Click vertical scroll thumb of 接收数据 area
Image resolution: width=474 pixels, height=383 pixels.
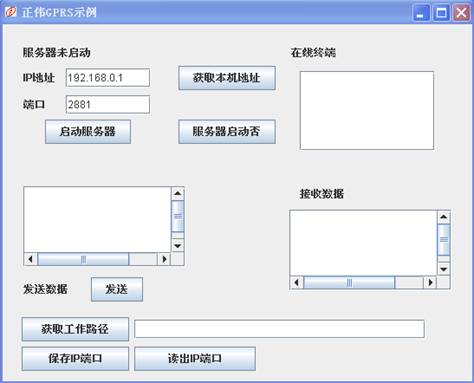pos(444,240)
